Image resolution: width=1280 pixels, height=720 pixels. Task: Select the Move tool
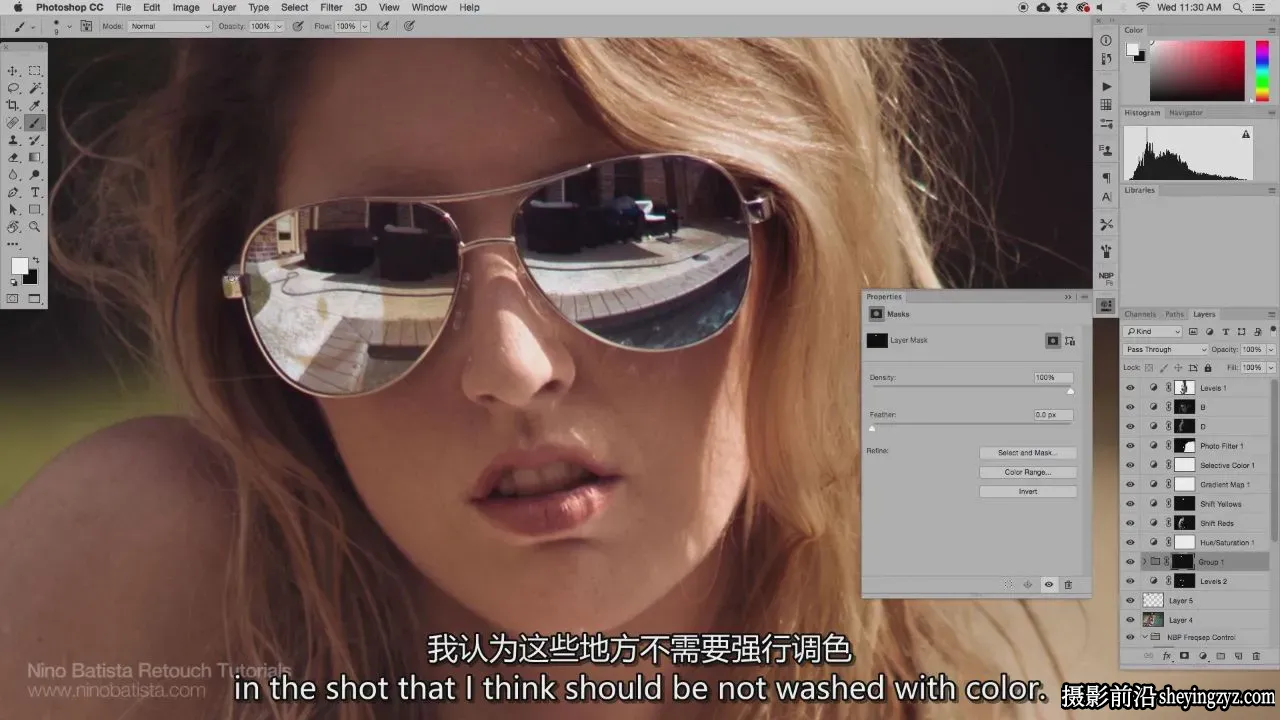14,71
